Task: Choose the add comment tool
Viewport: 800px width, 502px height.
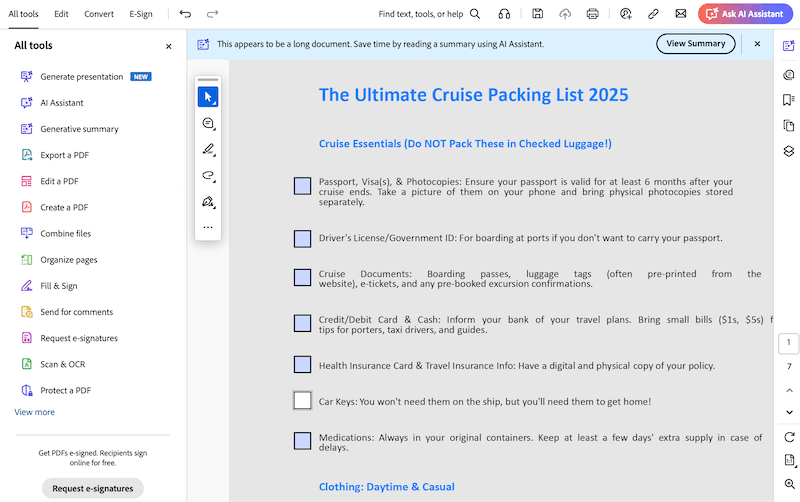Action: point(208,123)
